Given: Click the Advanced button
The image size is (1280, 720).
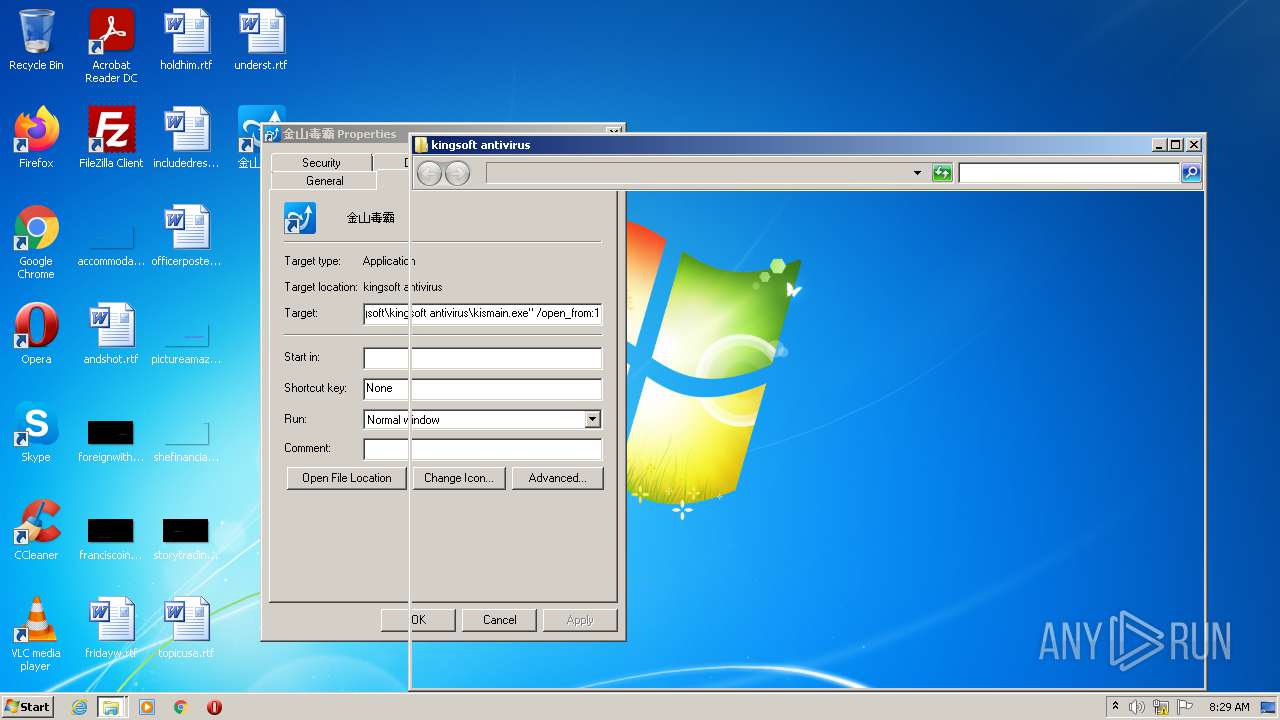Looking at the screenshot, I should pyautogui.click(x=557, y=478).
